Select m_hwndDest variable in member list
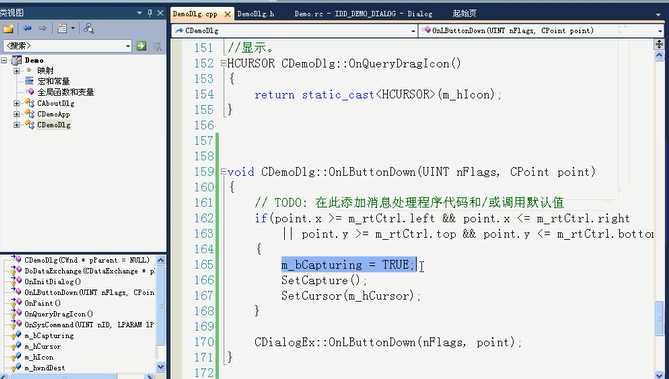This screenshot has width=669, height=379. [x=44, y=368]
